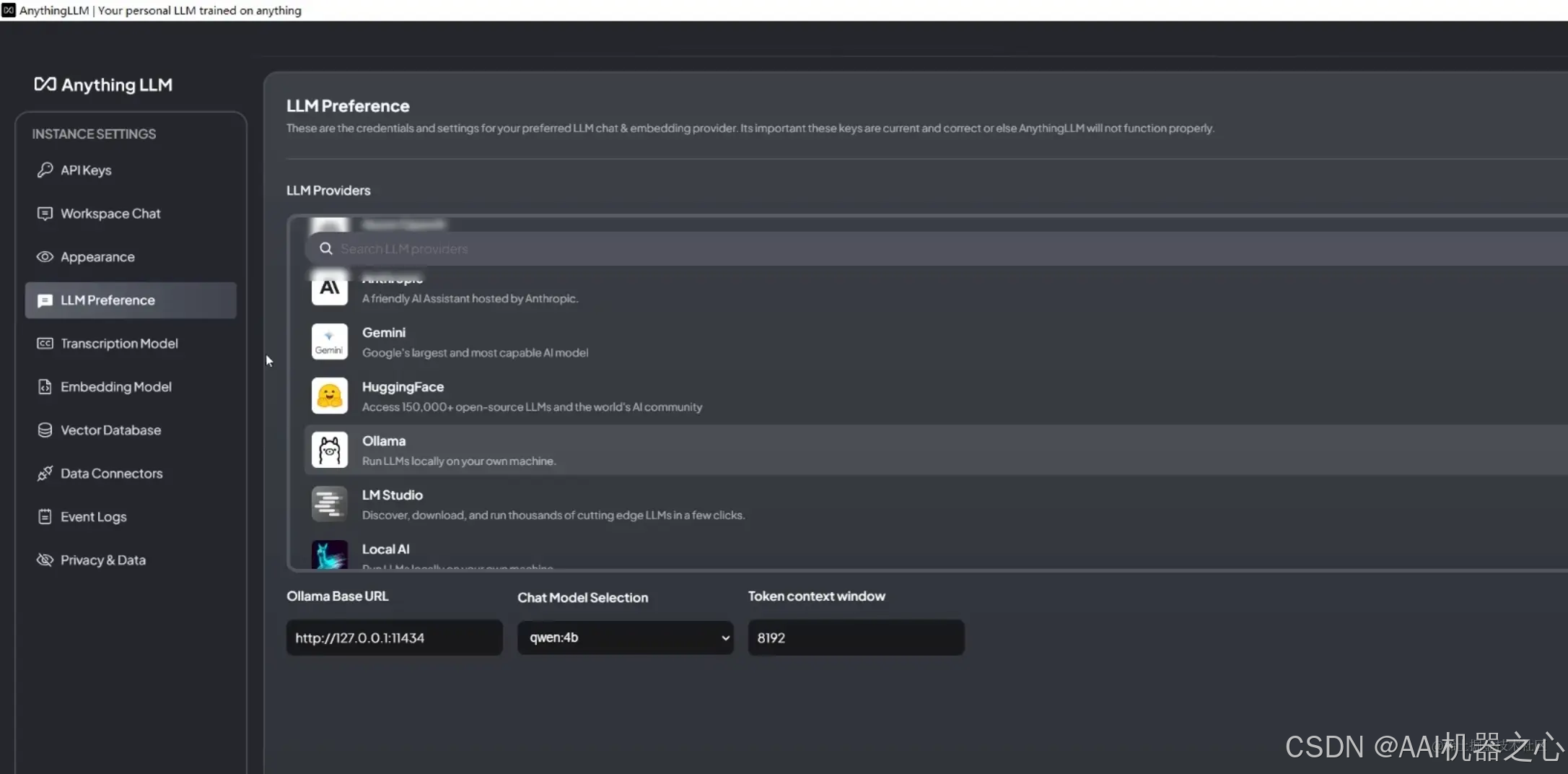Viewport: 1568px width, 774px height.
Task: Click 'Run LLMs locally on your own machine.' text
Action: click(x=459, y=461)
